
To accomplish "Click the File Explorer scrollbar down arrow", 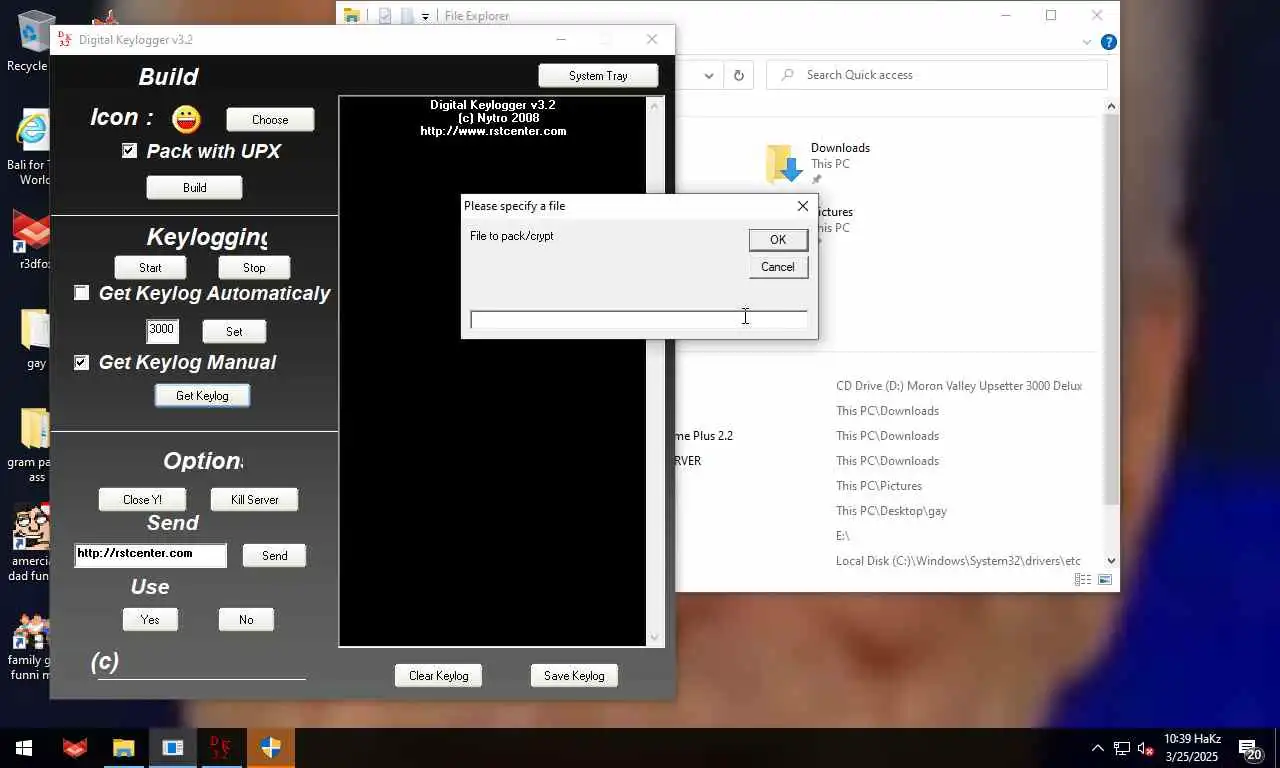I will tap(1111, 561).
